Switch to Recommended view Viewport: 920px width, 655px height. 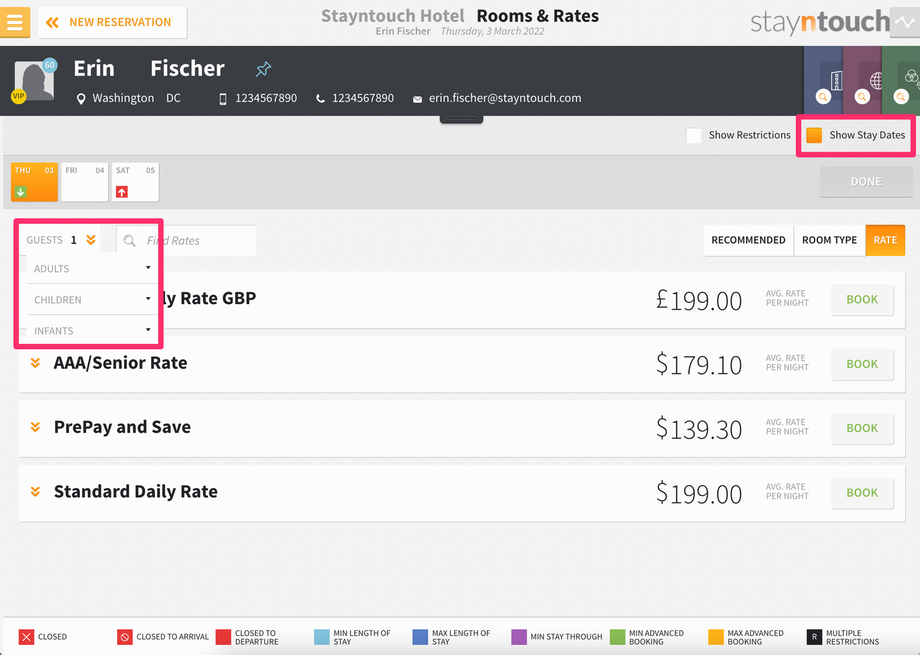click(x=748, y=240)
